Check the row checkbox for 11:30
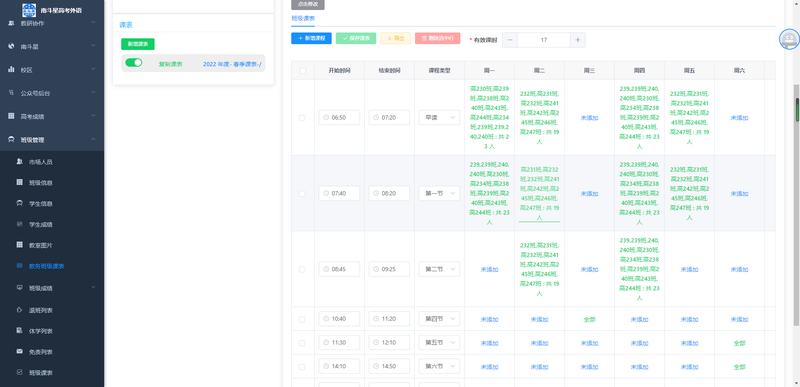Image resolution: width=800 pixels, height=387 pixels. [302, 343]
